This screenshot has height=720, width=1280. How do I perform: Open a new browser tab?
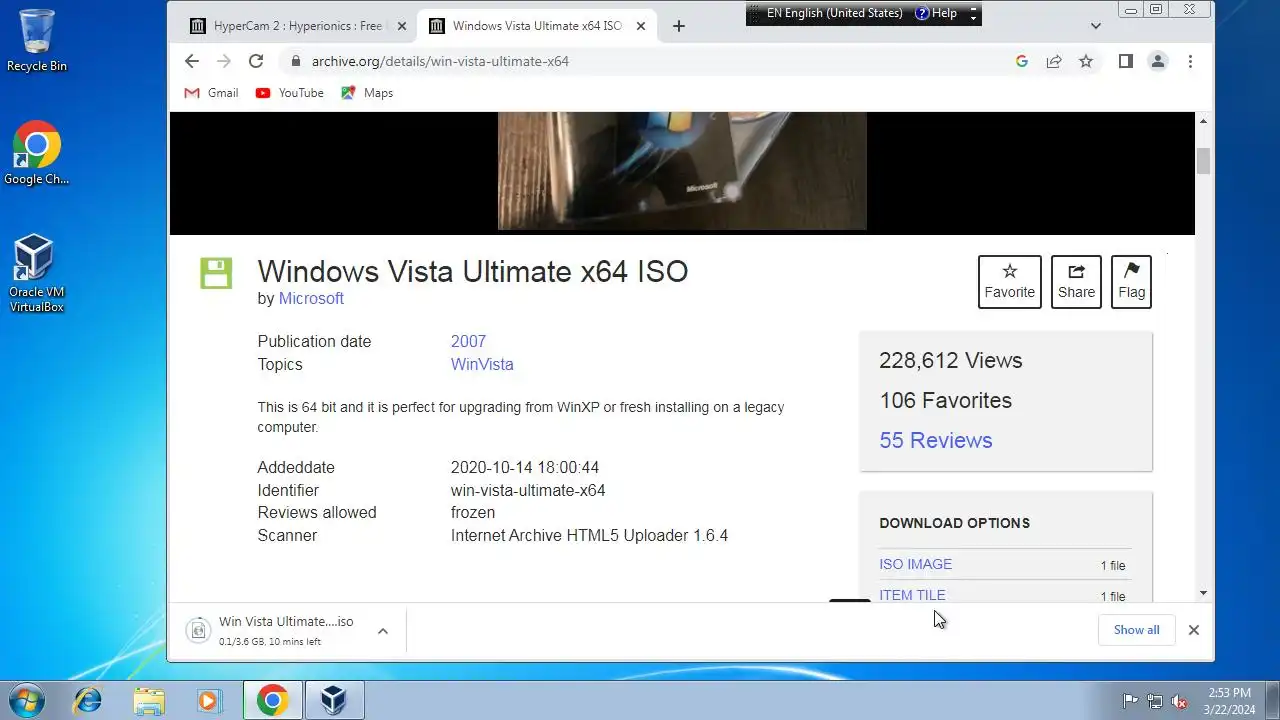(679, 26)
